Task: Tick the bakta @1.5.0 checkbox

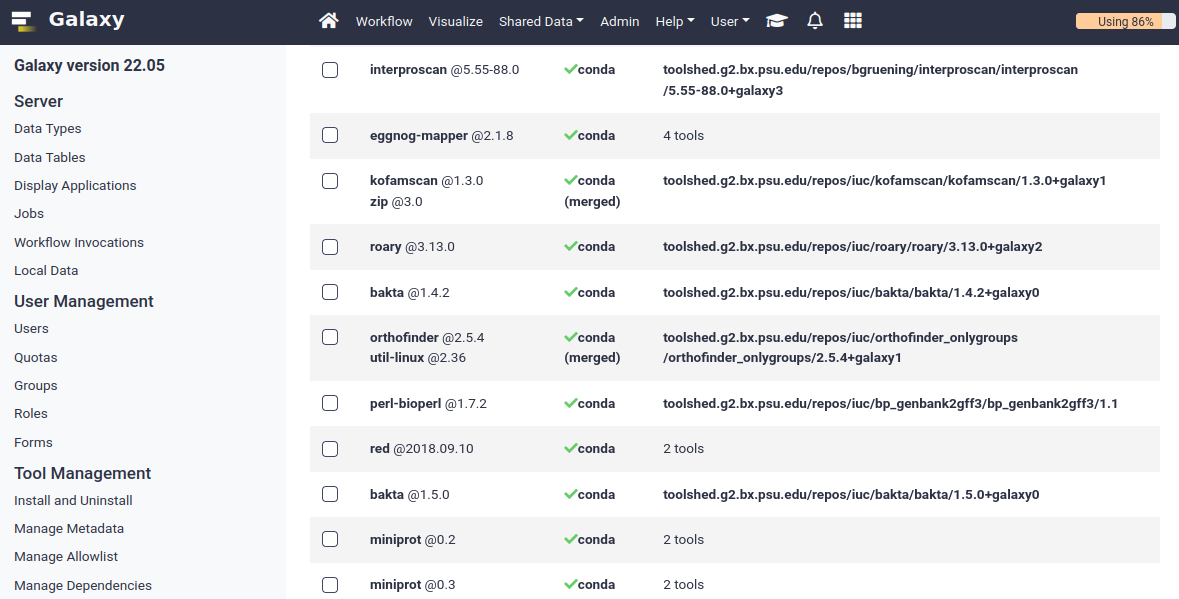Action: tap(330, 495)
